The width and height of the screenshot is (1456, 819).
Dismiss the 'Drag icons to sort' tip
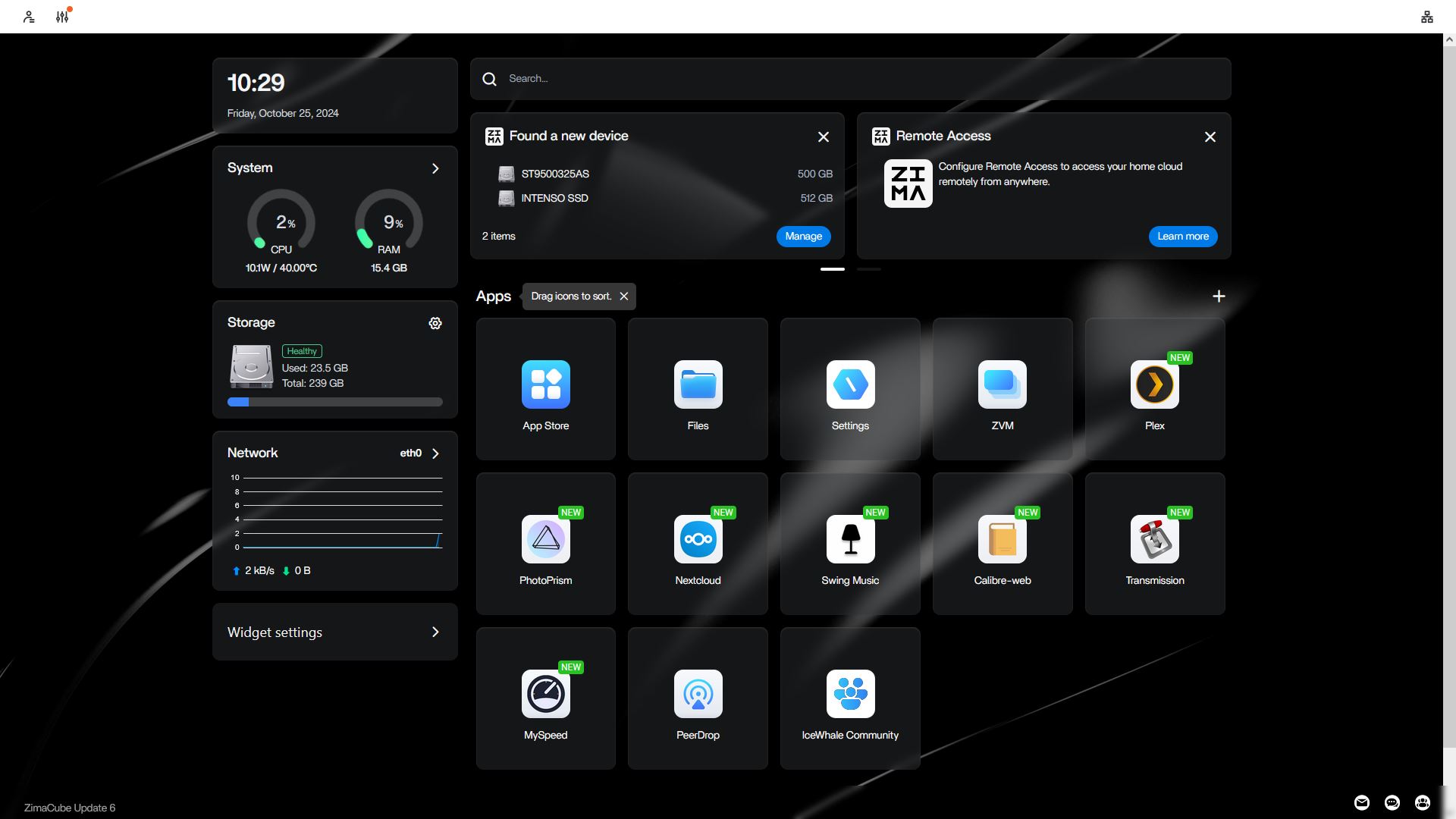point(623,297)
